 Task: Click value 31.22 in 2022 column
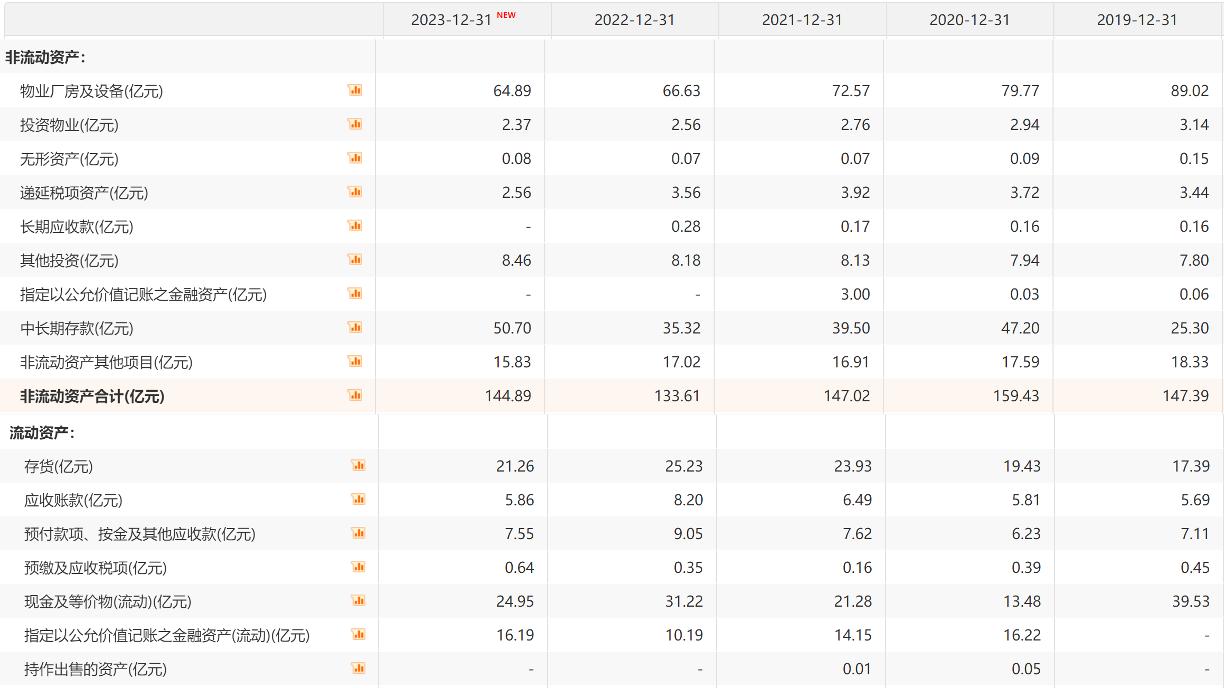point(684,602)
